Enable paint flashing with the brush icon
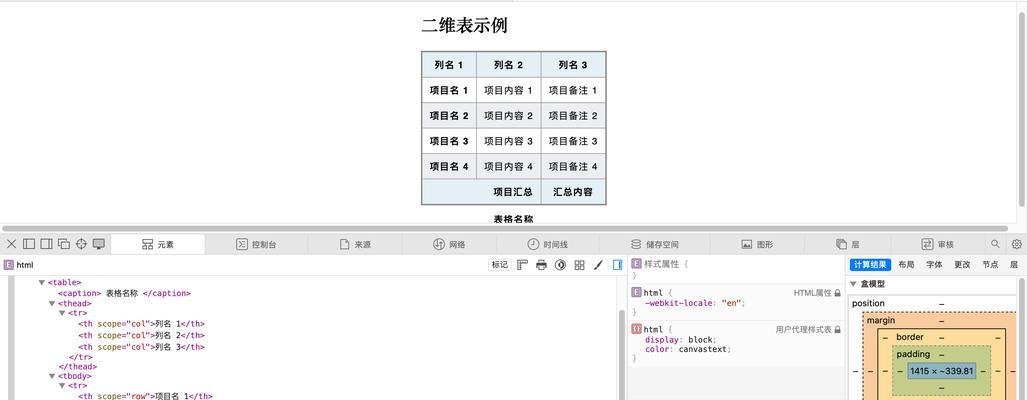1027x400 pixels. tap(598, 264)
